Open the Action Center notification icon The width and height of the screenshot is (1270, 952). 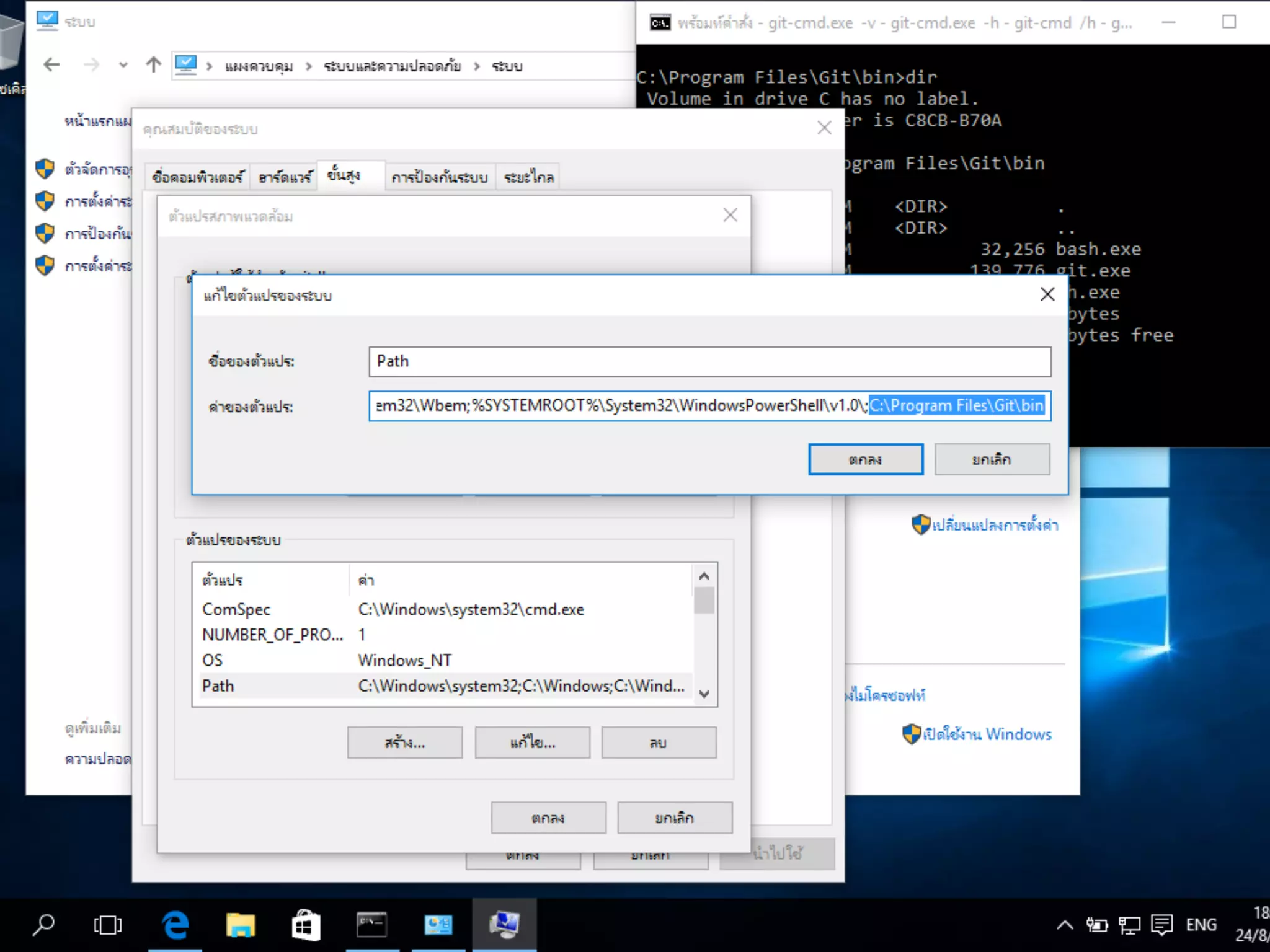[x=1161, y=925]
